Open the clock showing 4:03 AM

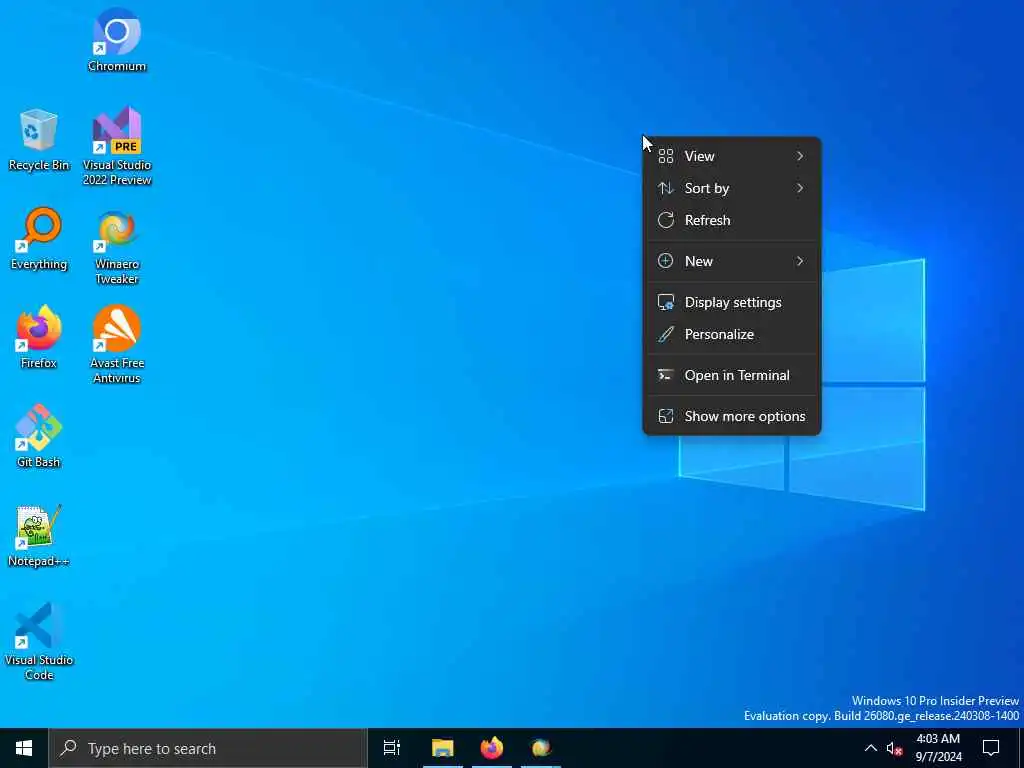pos(938,748)
